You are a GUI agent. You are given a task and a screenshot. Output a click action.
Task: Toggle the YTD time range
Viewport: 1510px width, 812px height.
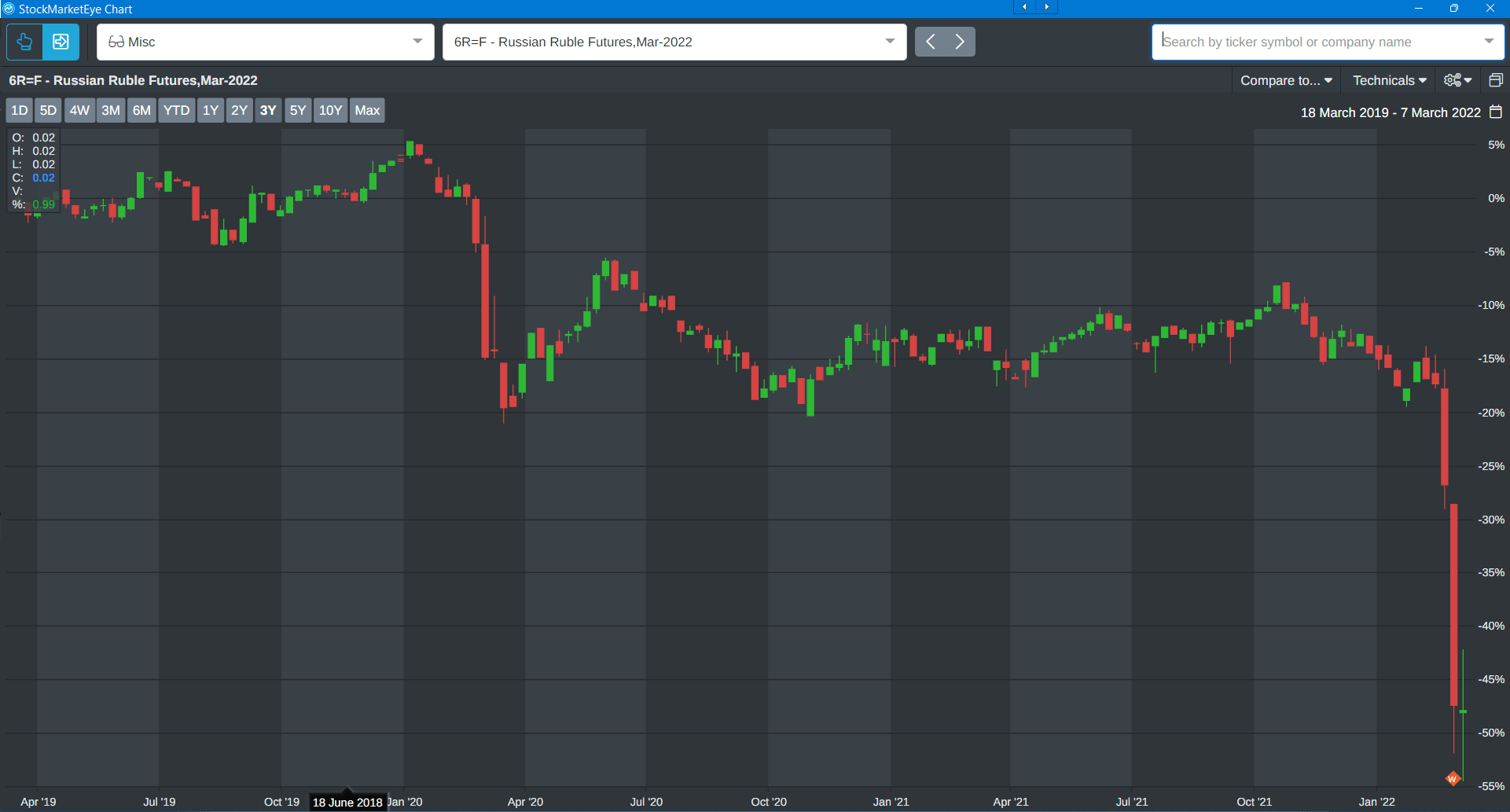(176, 110)
